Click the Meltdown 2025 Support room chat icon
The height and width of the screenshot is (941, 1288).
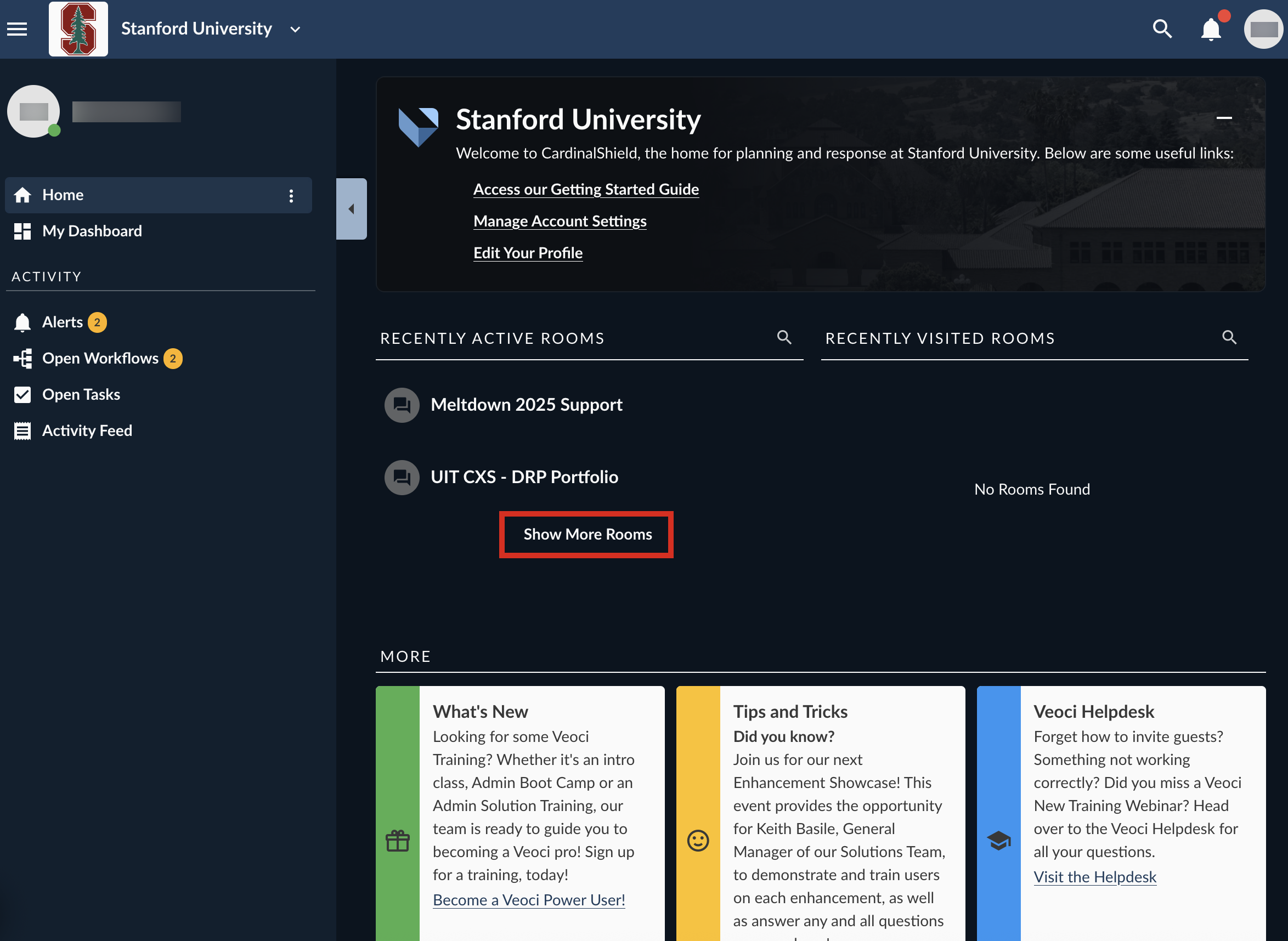402,405
